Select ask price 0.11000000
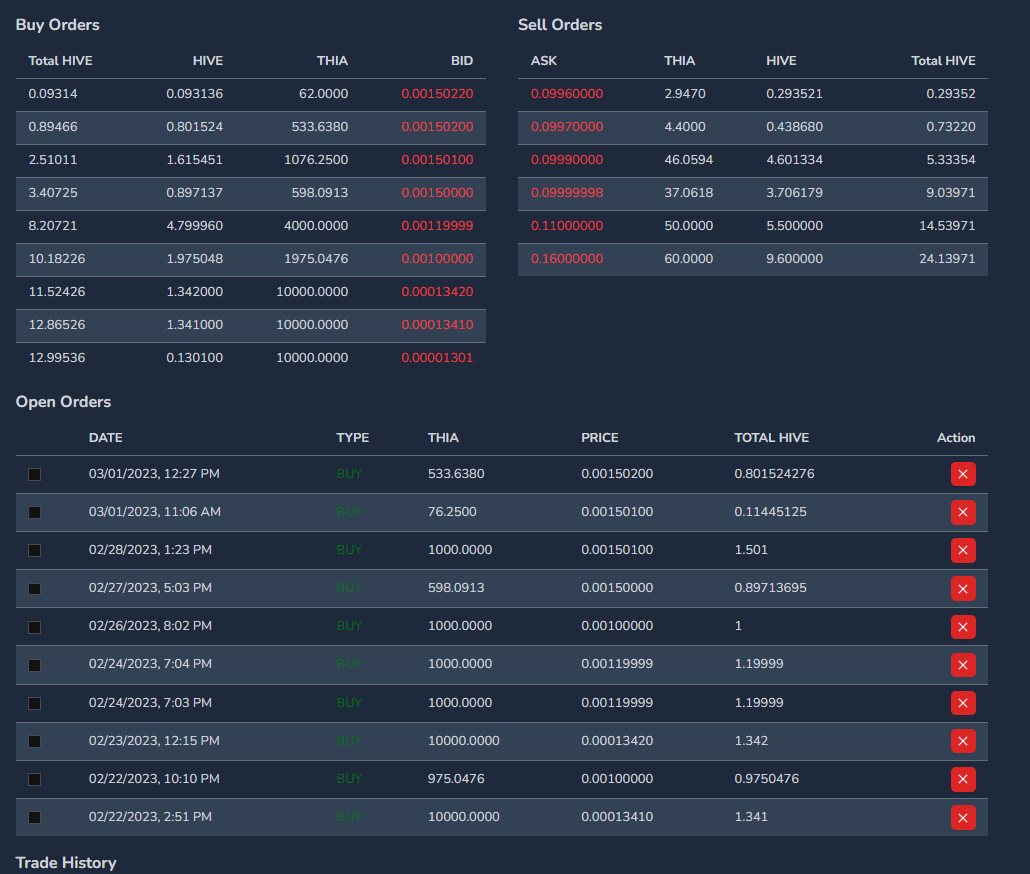Screen dimensions: 1030x874 [567, 226]
